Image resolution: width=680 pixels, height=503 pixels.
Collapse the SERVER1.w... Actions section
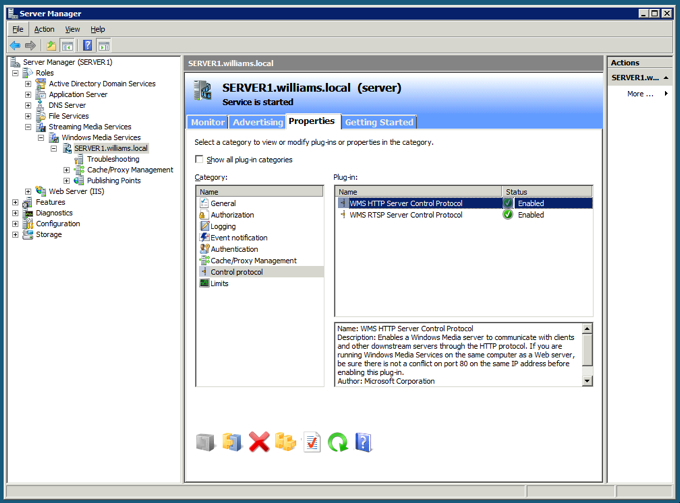(666, 78)
